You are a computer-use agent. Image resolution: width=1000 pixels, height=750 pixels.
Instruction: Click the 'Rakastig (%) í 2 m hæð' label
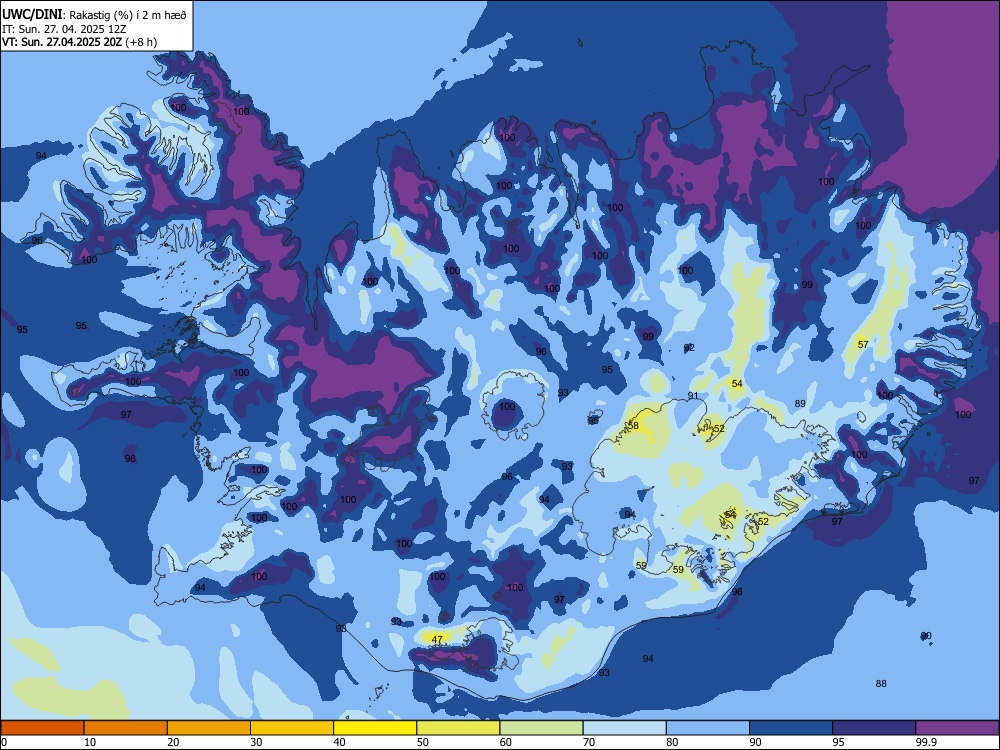[x=128, y=15]
